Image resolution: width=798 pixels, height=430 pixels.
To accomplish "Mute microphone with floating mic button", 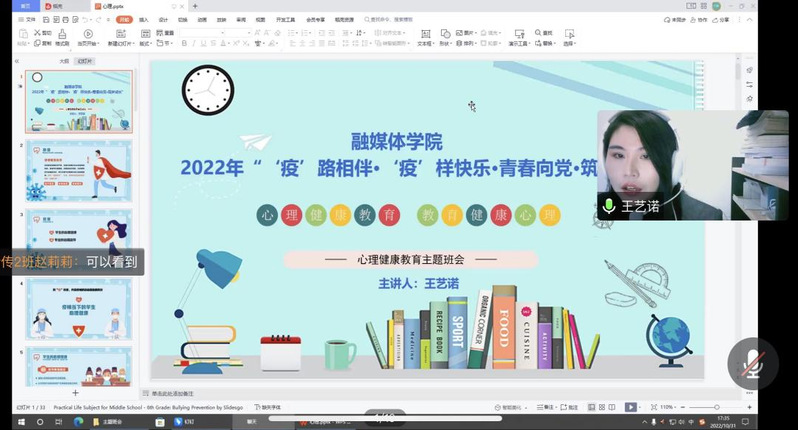I will (x=753, y=363).
